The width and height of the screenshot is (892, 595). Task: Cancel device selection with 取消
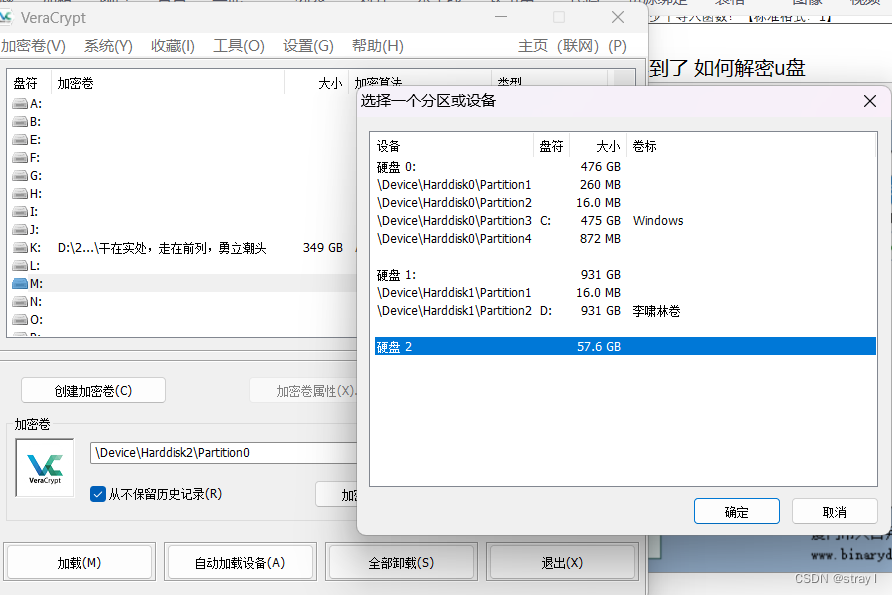835,511
